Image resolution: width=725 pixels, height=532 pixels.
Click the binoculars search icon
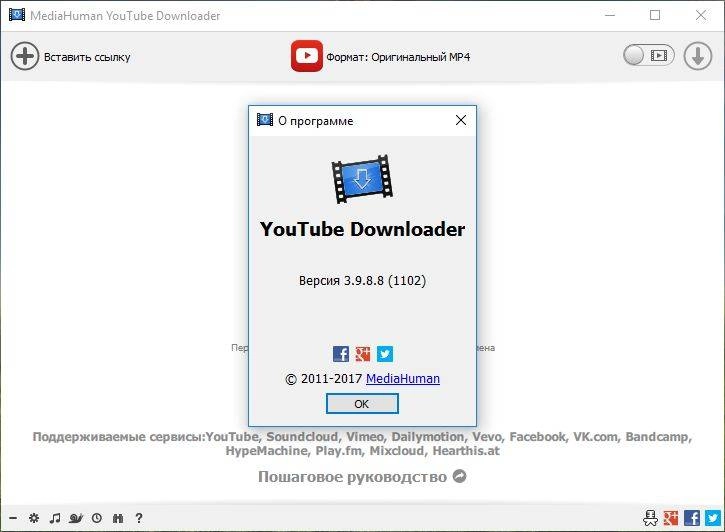[118, 518]
